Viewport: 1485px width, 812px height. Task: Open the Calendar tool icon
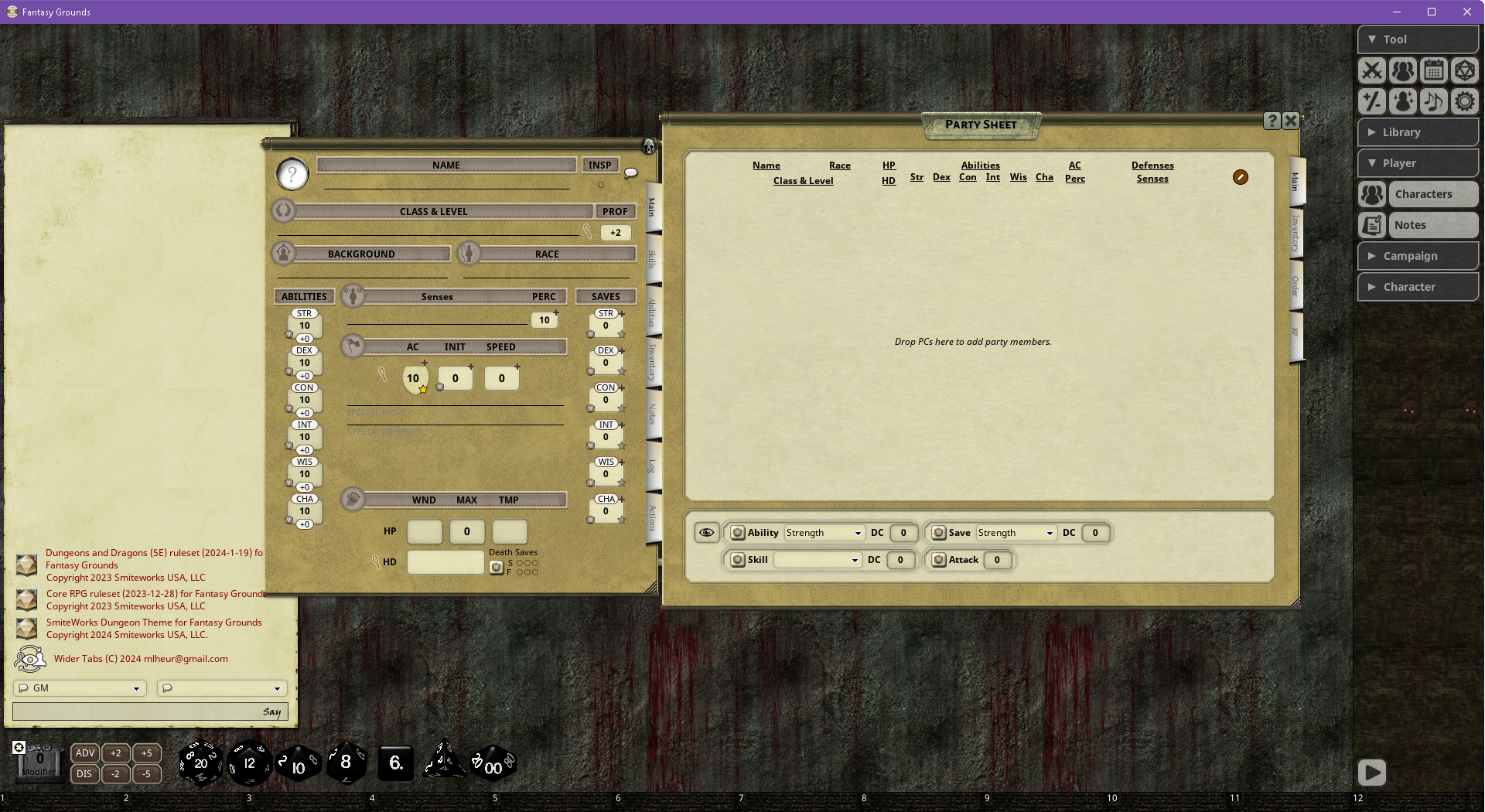(x=1434, y=70)
